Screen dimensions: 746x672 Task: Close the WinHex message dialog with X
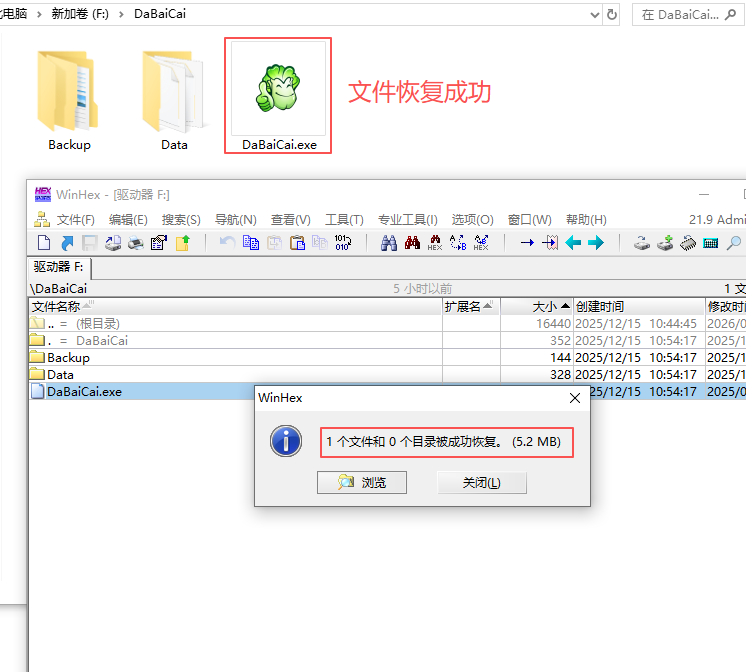pyautogui.click(x=575, y=398)
